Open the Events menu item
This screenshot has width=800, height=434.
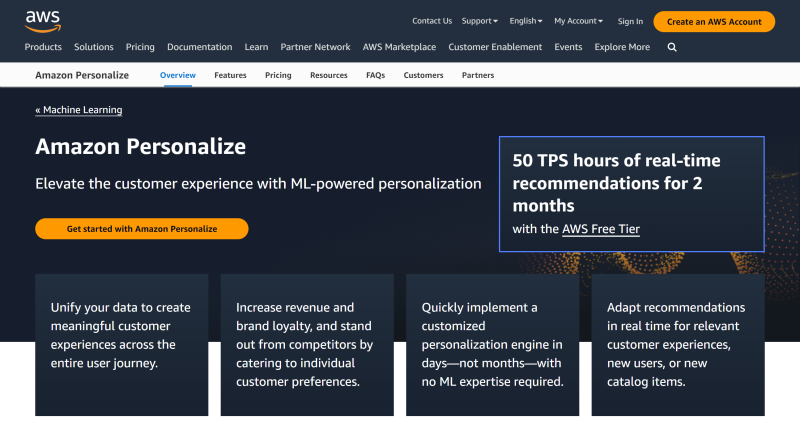click(568, 47)
